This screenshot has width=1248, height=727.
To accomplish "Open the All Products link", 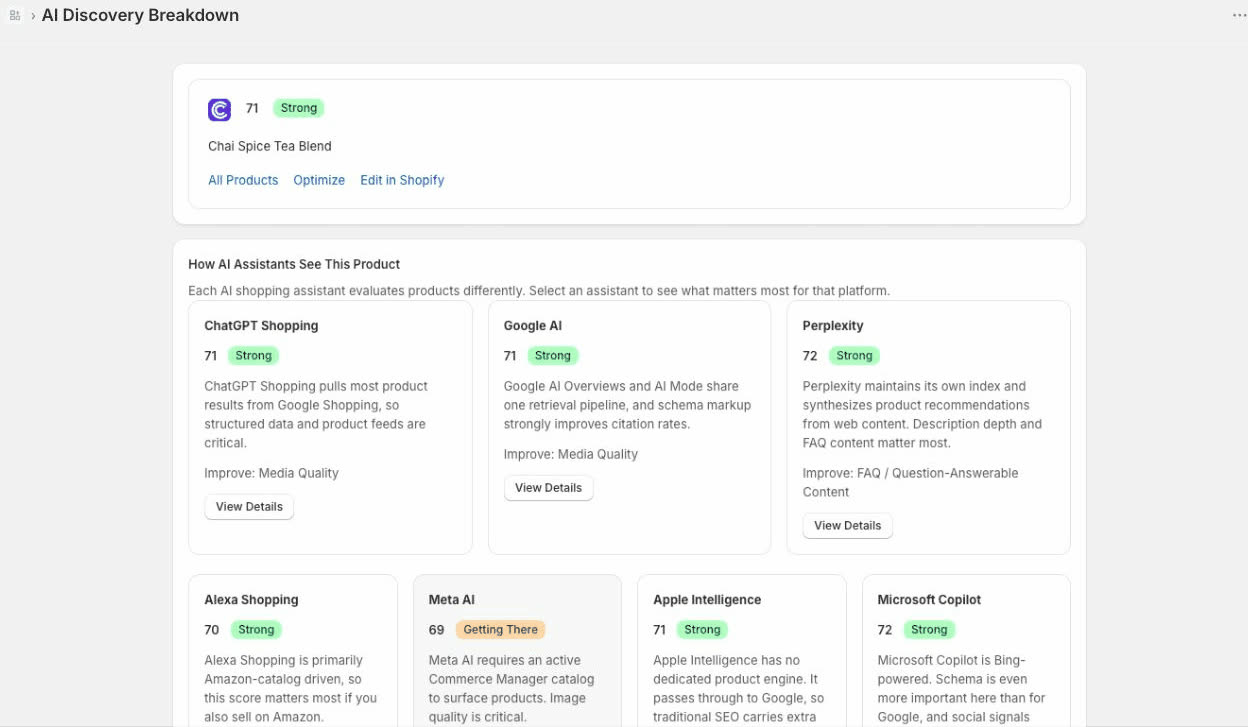I will (243, 180).
